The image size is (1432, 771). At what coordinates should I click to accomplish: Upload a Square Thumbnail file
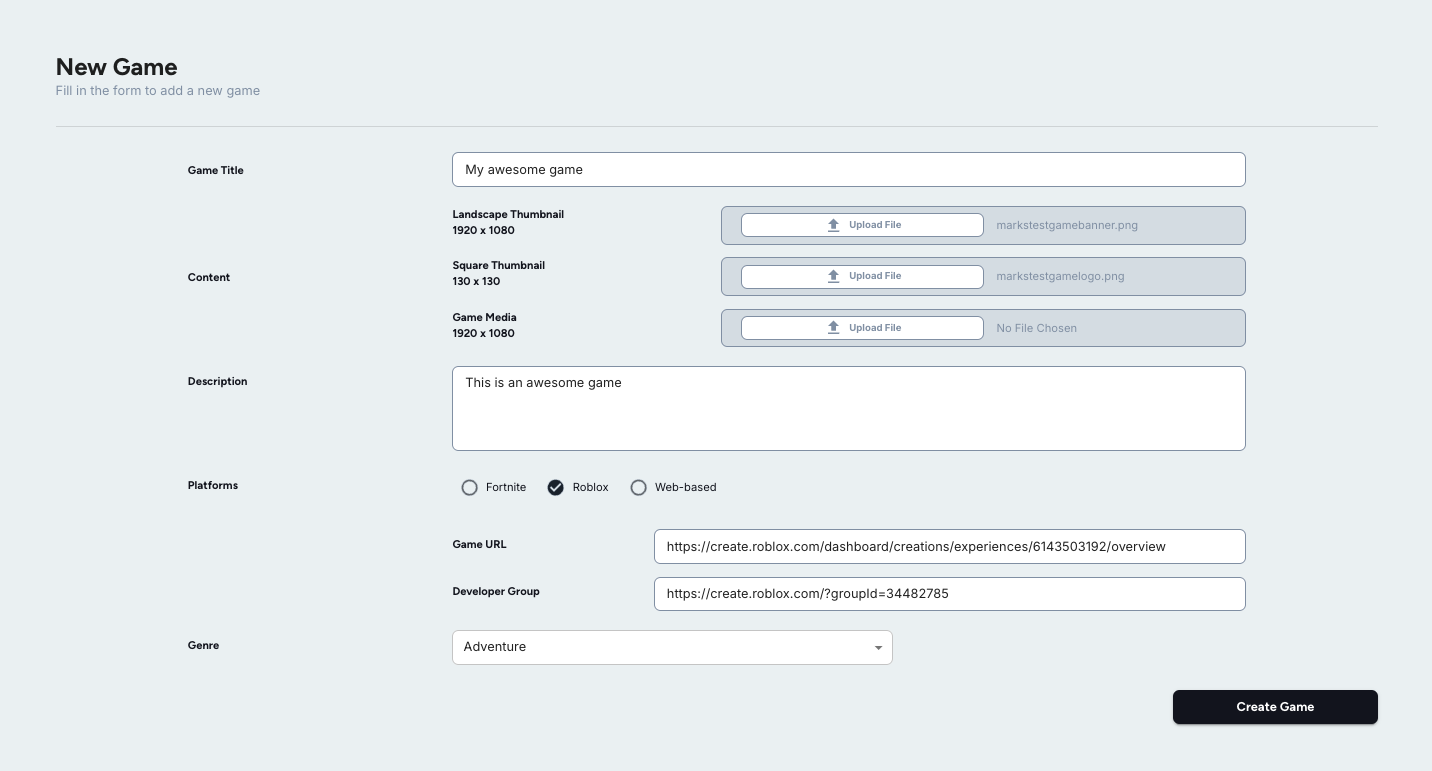pyautogui.click(x=862, y=276)
